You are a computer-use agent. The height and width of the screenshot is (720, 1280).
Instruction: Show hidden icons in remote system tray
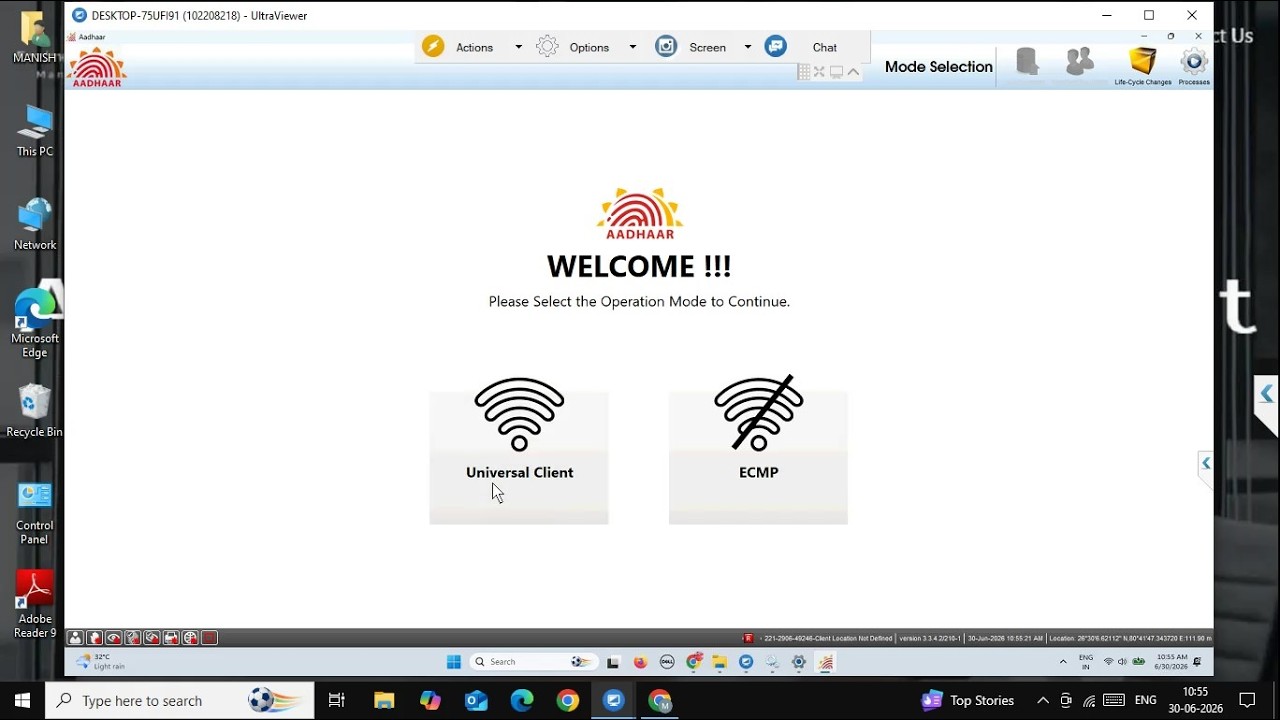[x=1062, y=662]
